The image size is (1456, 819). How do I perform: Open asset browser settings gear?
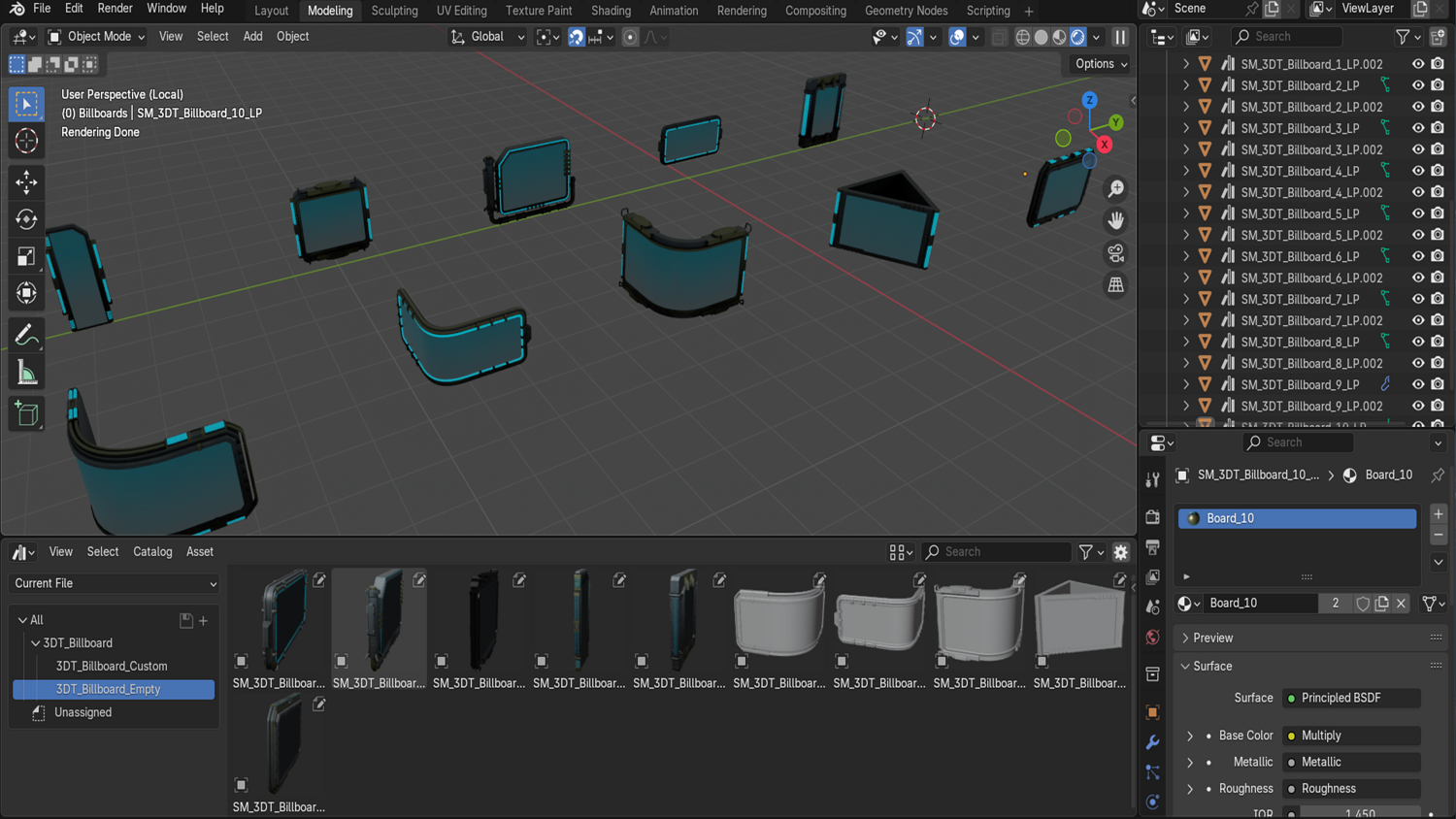click(x=1121, y=552)
